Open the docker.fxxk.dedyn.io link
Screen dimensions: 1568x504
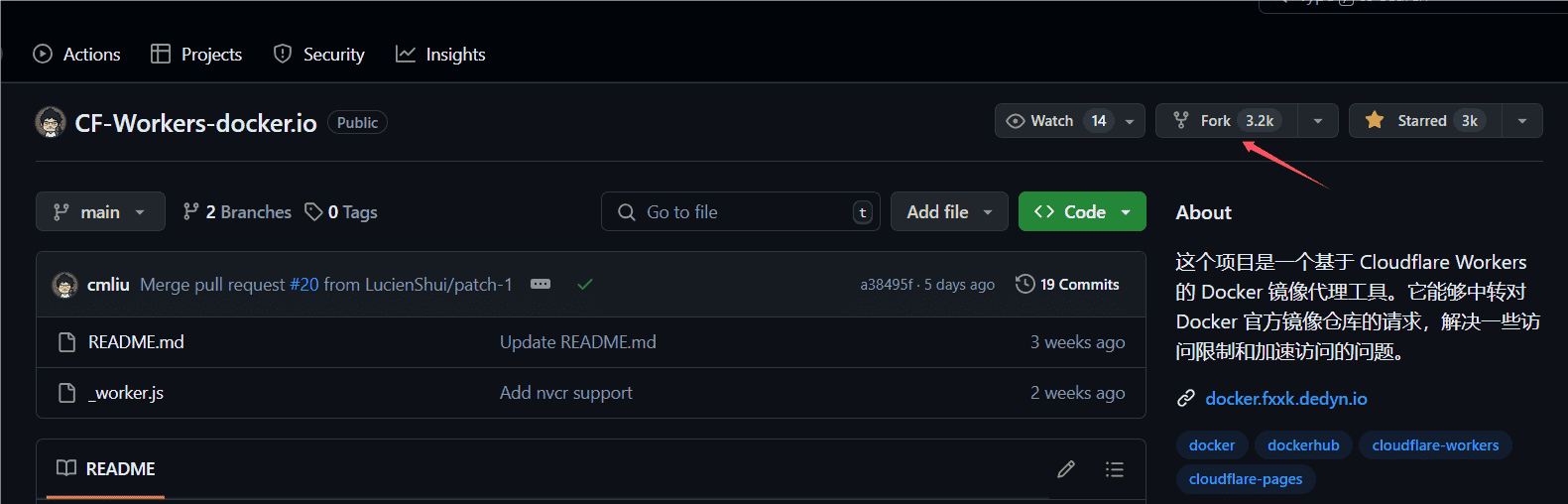click(x=1285, y=399)
